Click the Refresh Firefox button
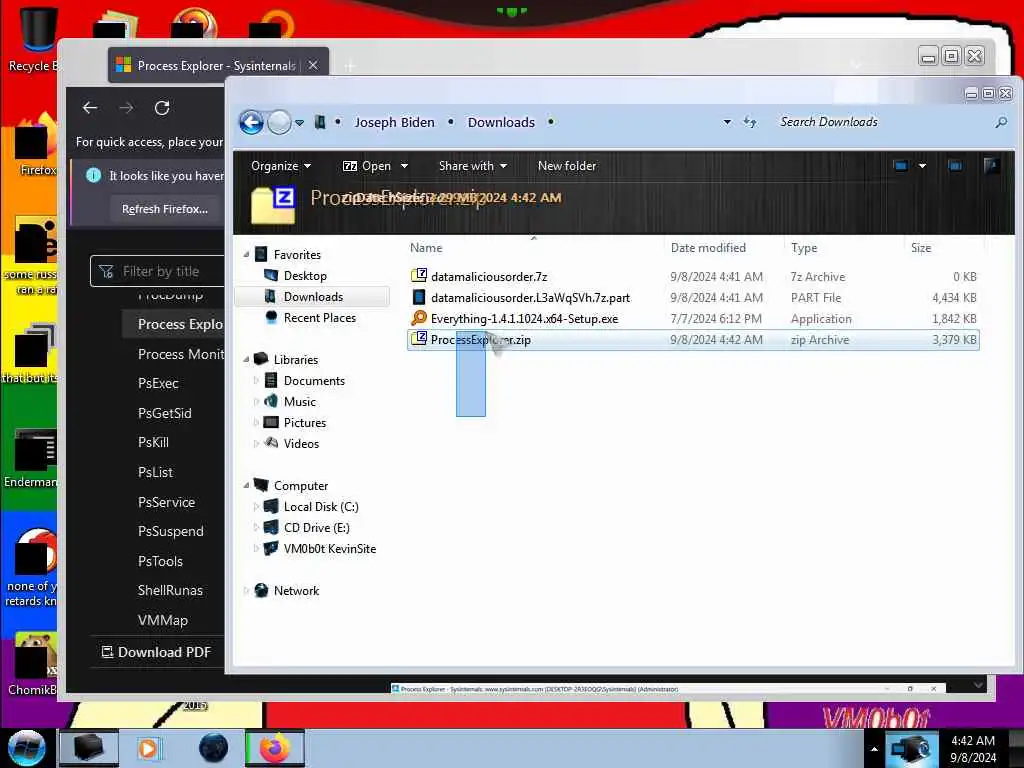1024x768 pixels. 166,209
